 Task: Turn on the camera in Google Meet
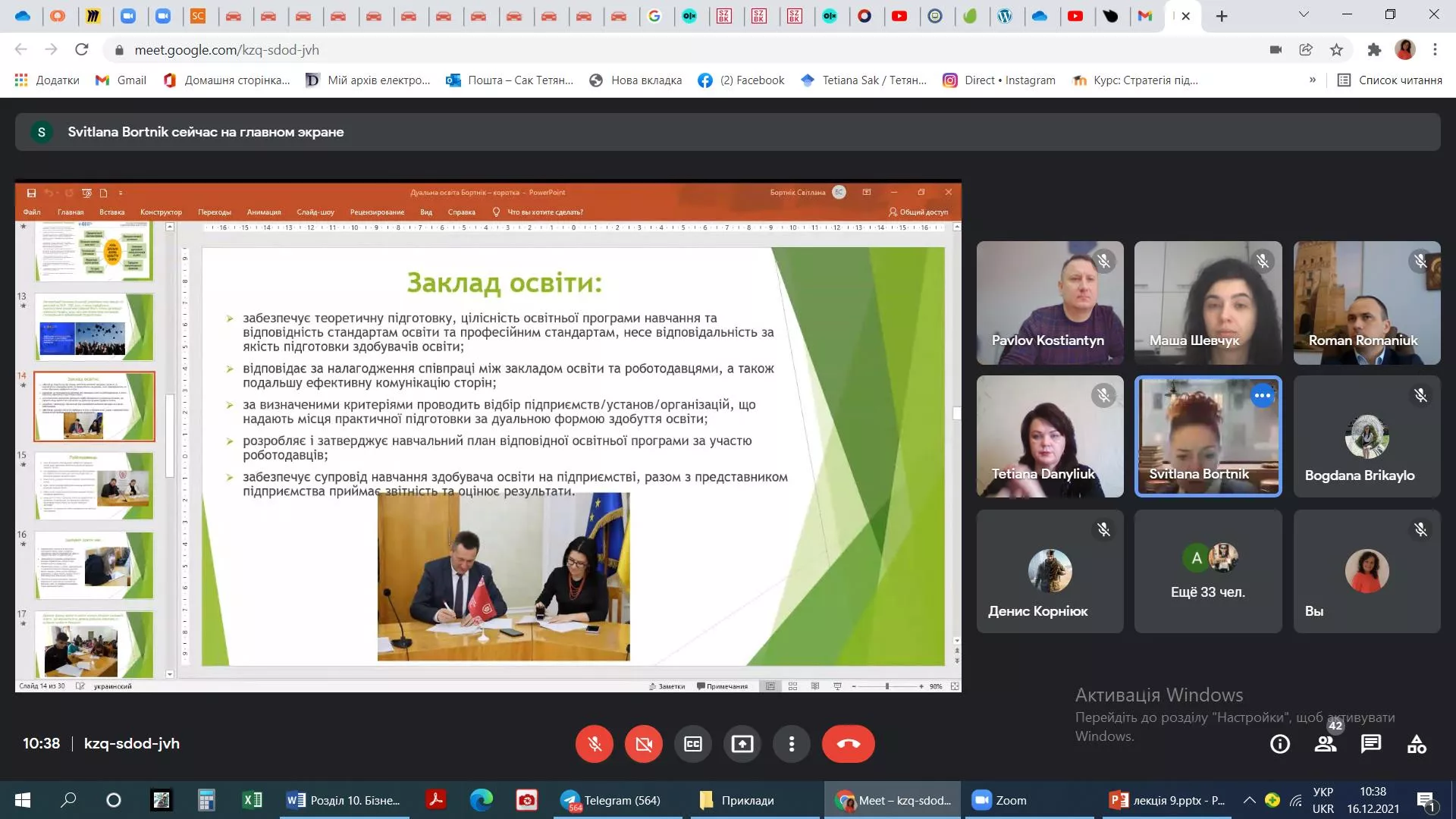[644, 744]
